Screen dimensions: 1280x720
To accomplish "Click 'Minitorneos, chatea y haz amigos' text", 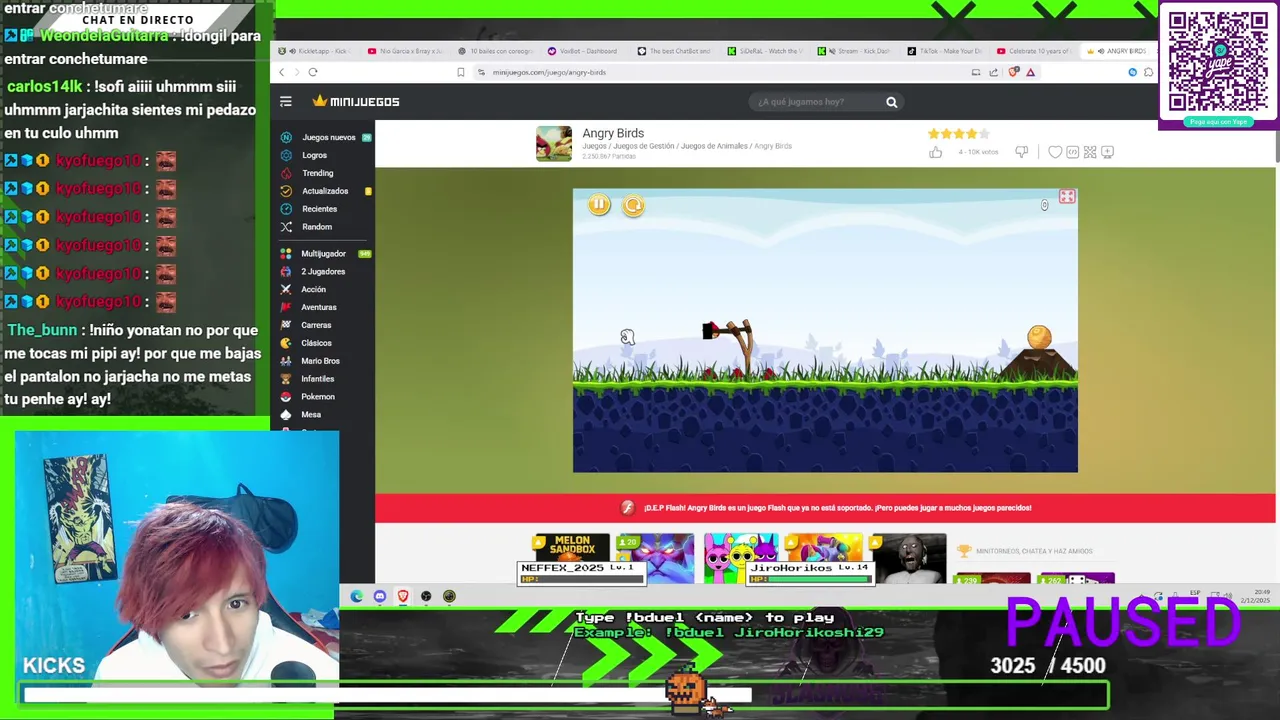I will 1034,551.
